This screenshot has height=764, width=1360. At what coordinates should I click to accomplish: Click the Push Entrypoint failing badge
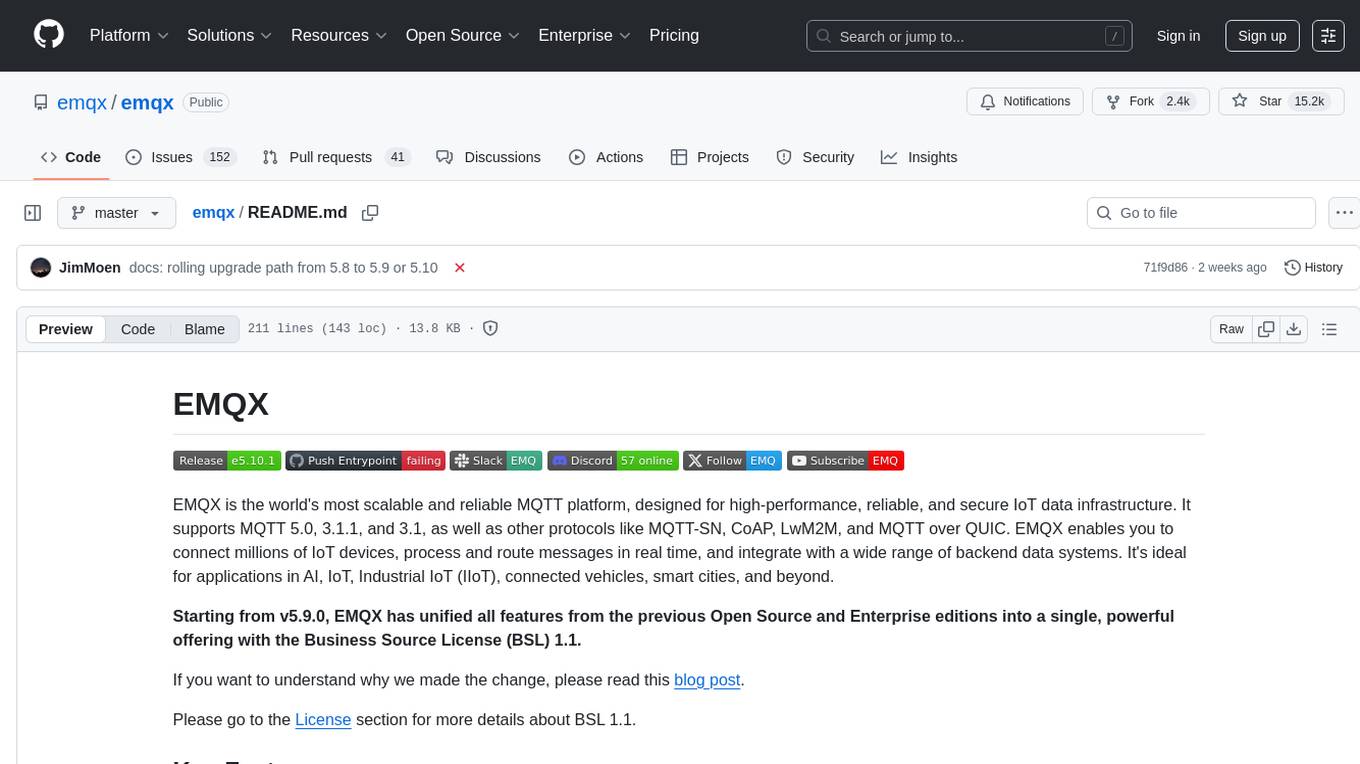(365, 461)
